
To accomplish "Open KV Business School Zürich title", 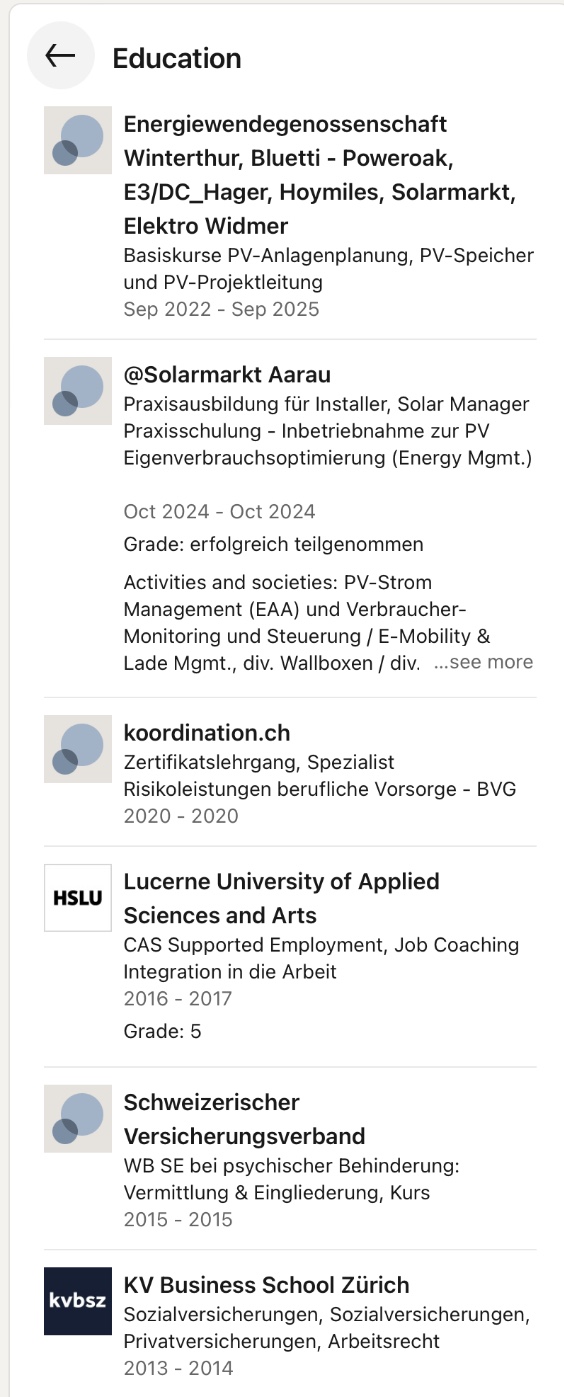I will [x=267, y=1285].
